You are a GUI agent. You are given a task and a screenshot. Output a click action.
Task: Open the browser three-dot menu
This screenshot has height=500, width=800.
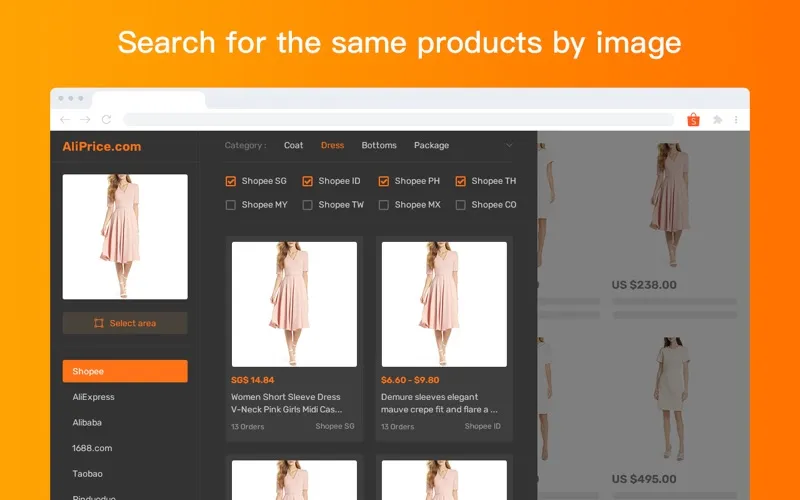[x=736, y=120]
